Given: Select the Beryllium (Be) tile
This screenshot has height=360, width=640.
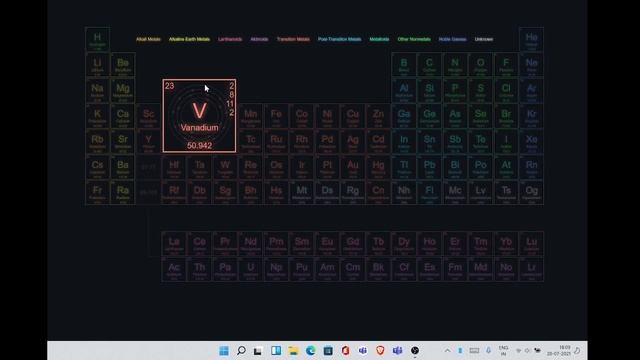Looking at the screenshot, I should [x=123, y=65].
